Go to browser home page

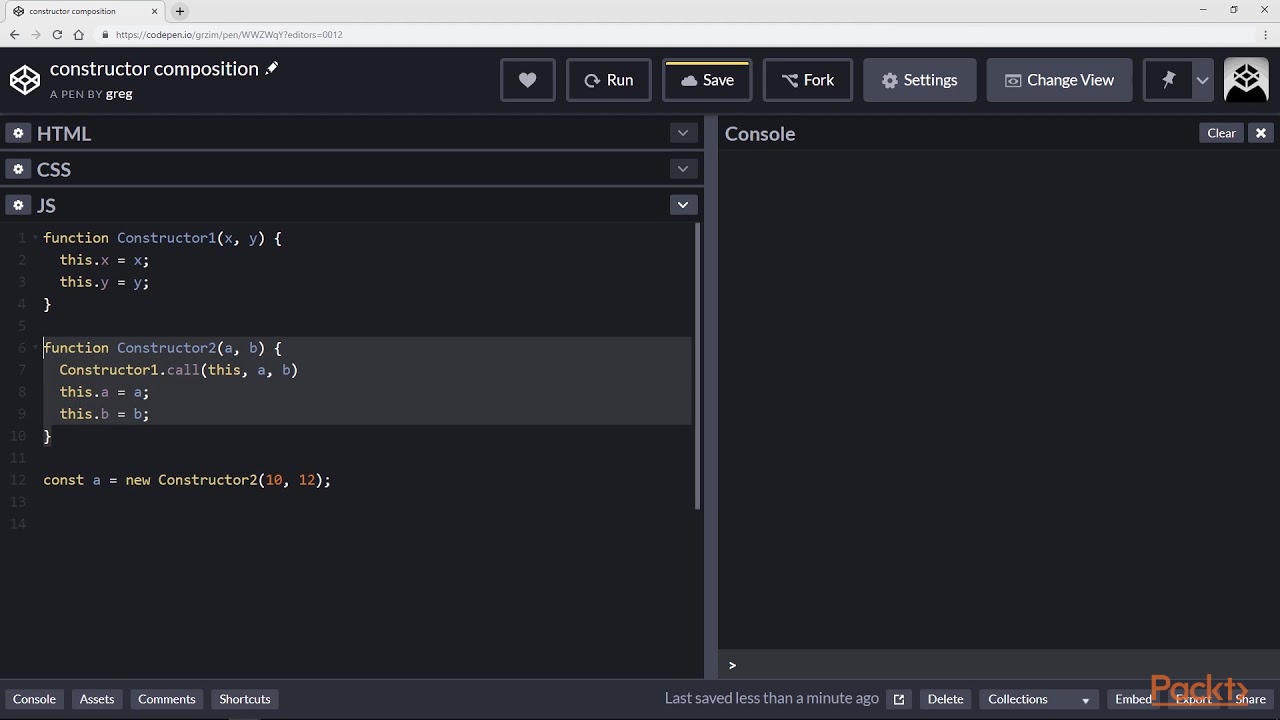[x=79, y=35]
